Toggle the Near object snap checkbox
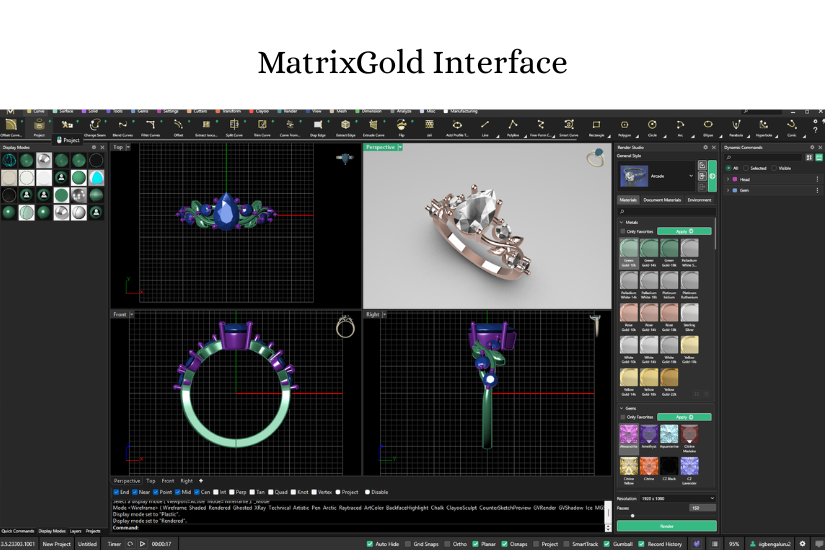 135,492
